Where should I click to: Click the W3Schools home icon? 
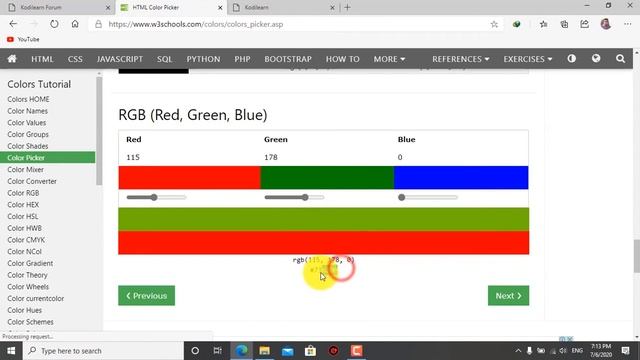12,59
